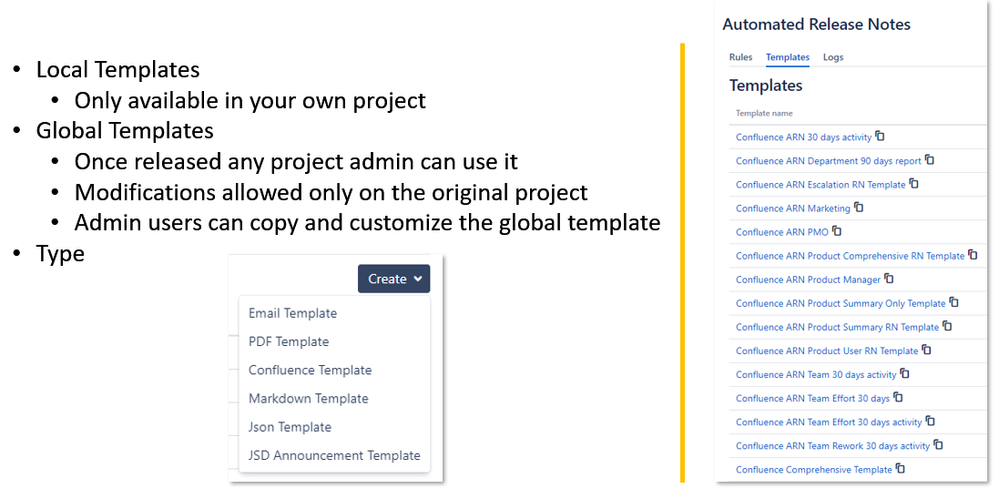Open Confluence Comprehensive Template link

814,470
